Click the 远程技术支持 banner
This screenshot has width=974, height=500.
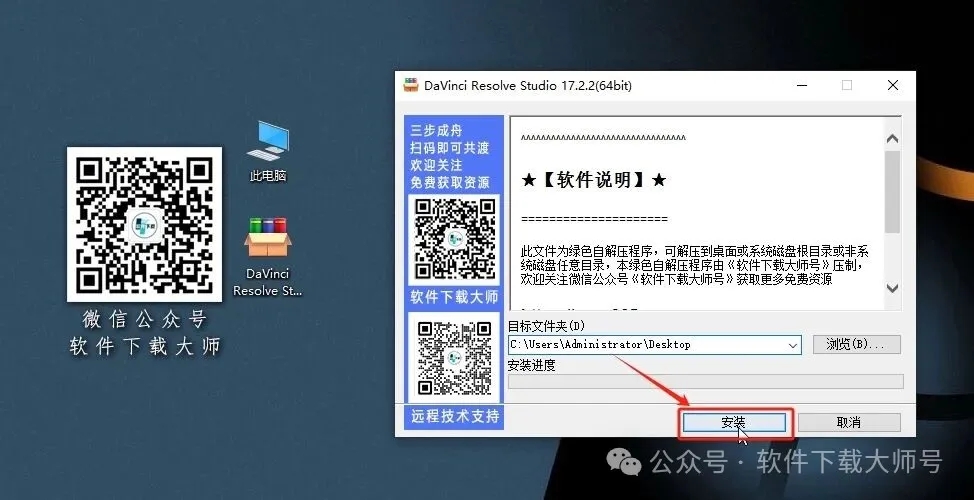[455, 416]
